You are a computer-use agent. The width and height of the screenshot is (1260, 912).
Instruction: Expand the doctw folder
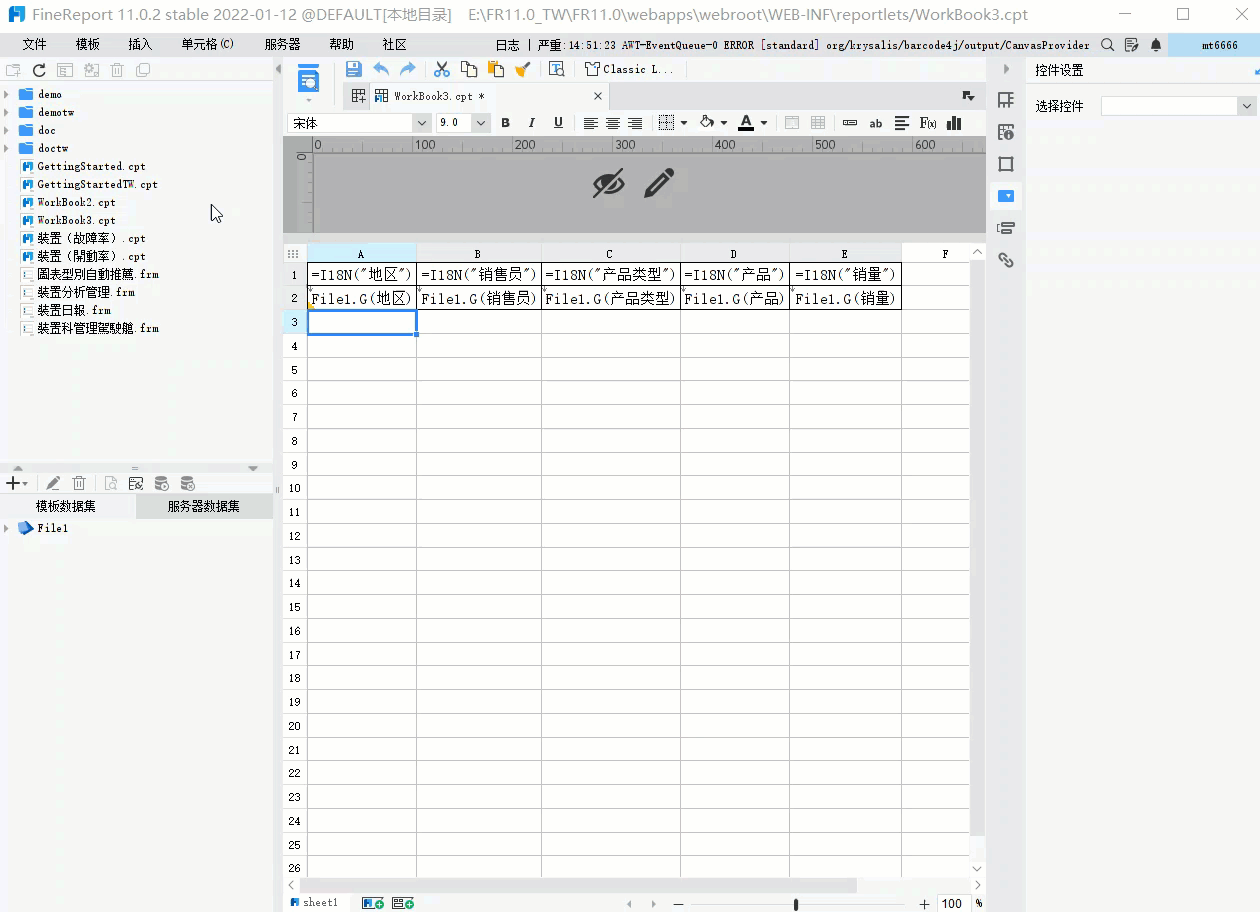tap(7, 148)
